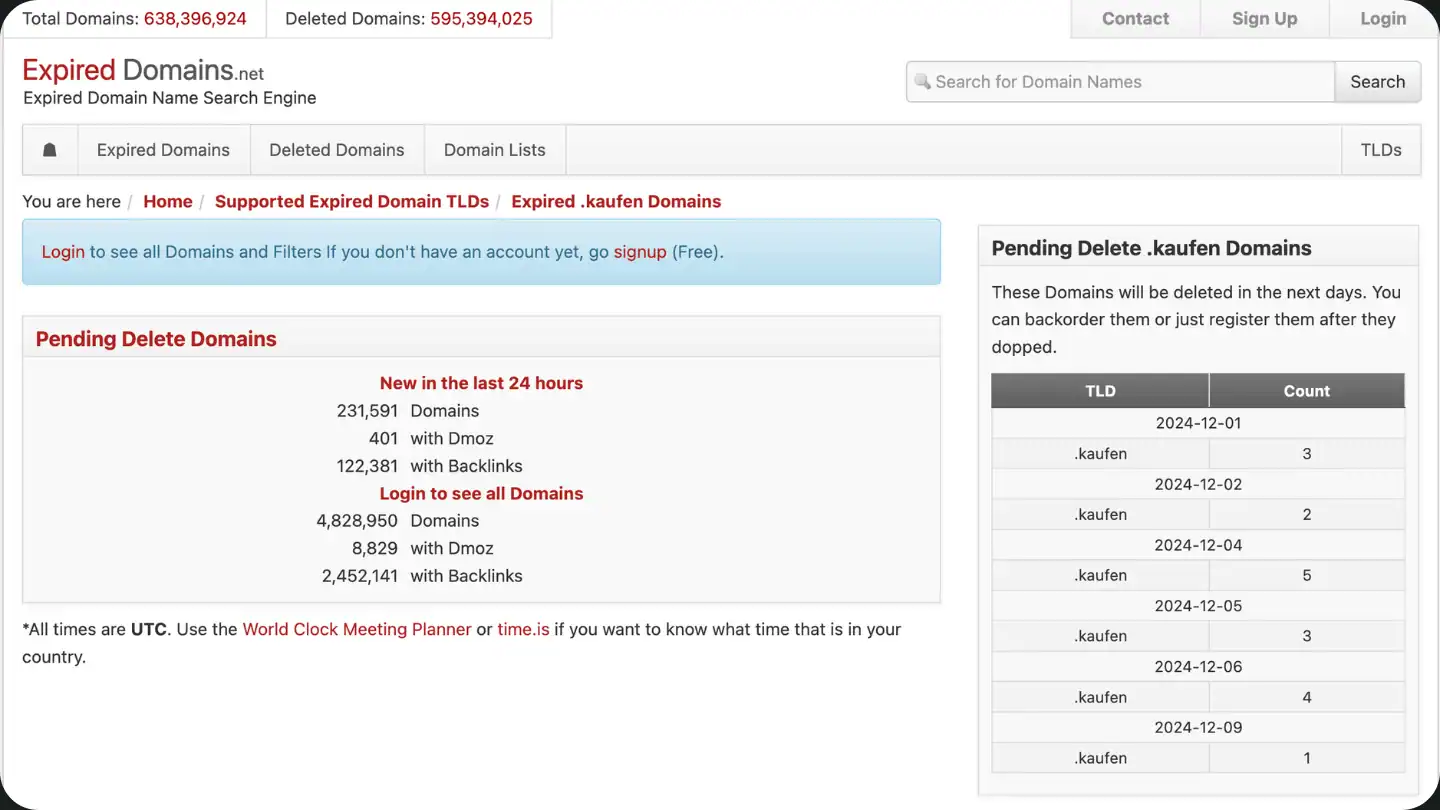Open the time.is link
This screenshot has height=810, width=1440.
coord(523,629)
